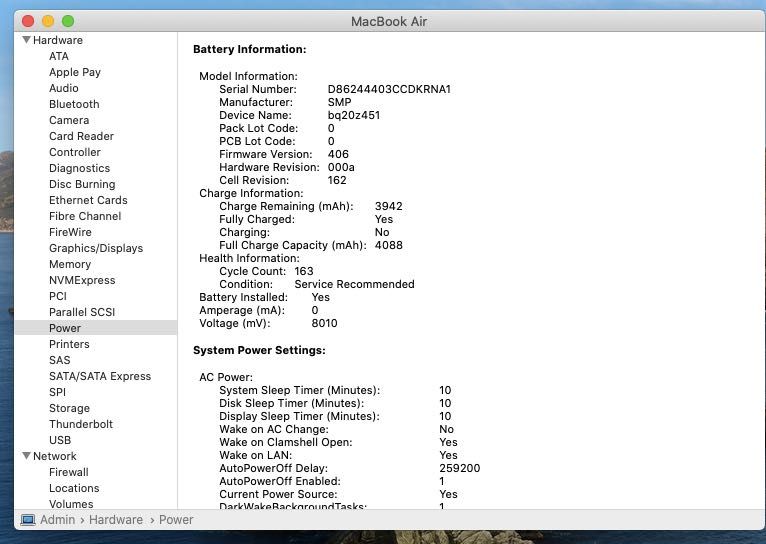
Task: Select FireWire in the sidebar
Action: point(70,232)
